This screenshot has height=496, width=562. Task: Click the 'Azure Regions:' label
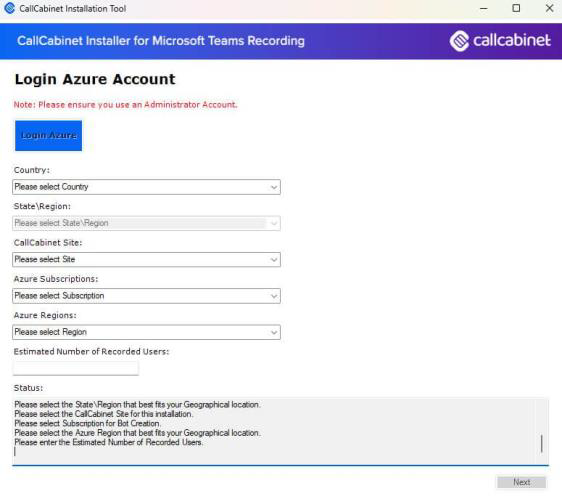(x=45, y=315)
